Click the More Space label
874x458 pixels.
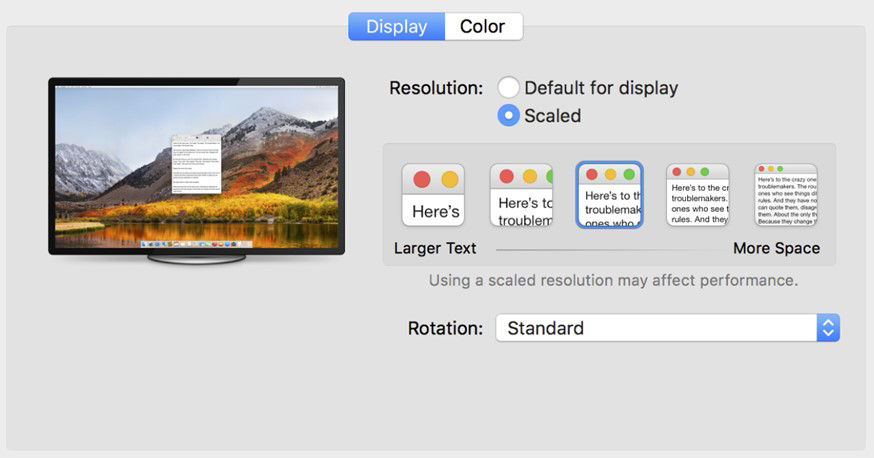click(776, 248)
